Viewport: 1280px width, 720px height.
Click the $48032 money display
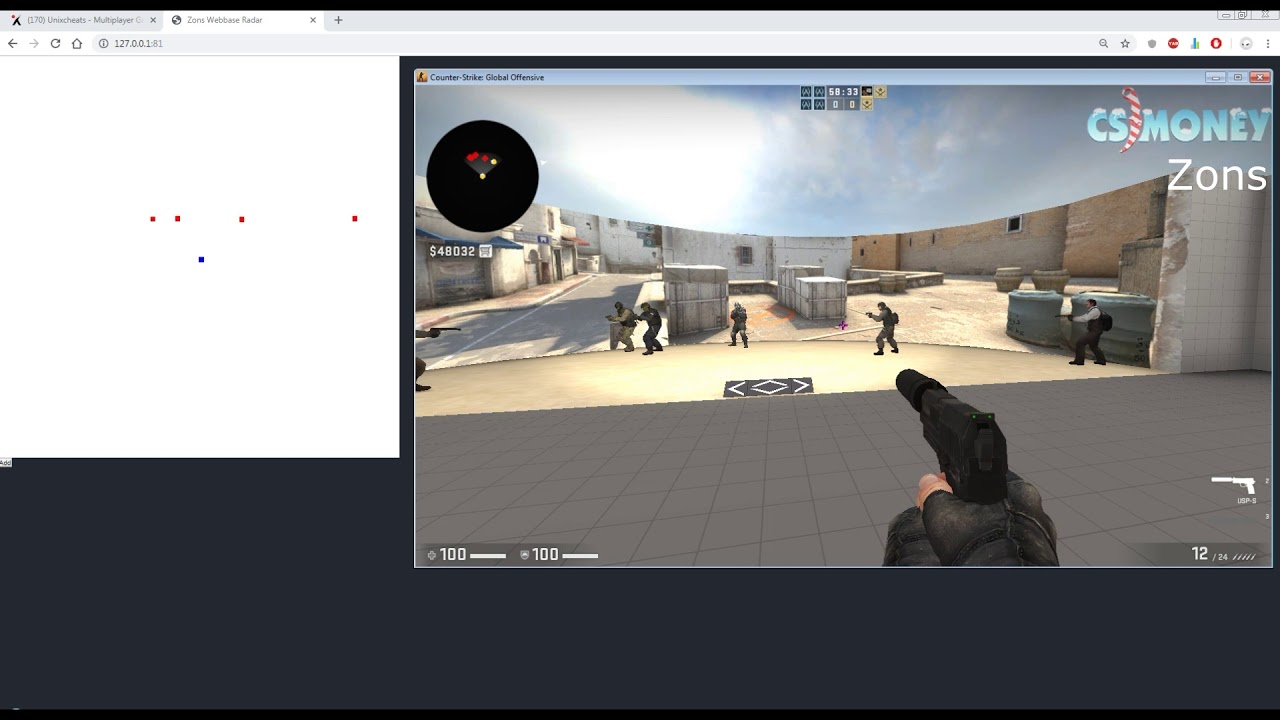[452, 251]
